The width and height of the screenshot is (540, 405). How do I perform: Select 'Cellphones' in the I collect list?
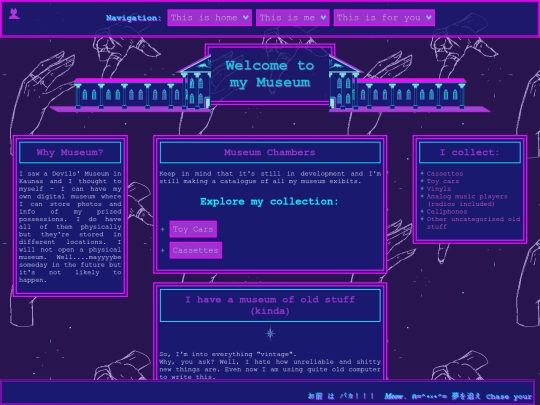447,211
